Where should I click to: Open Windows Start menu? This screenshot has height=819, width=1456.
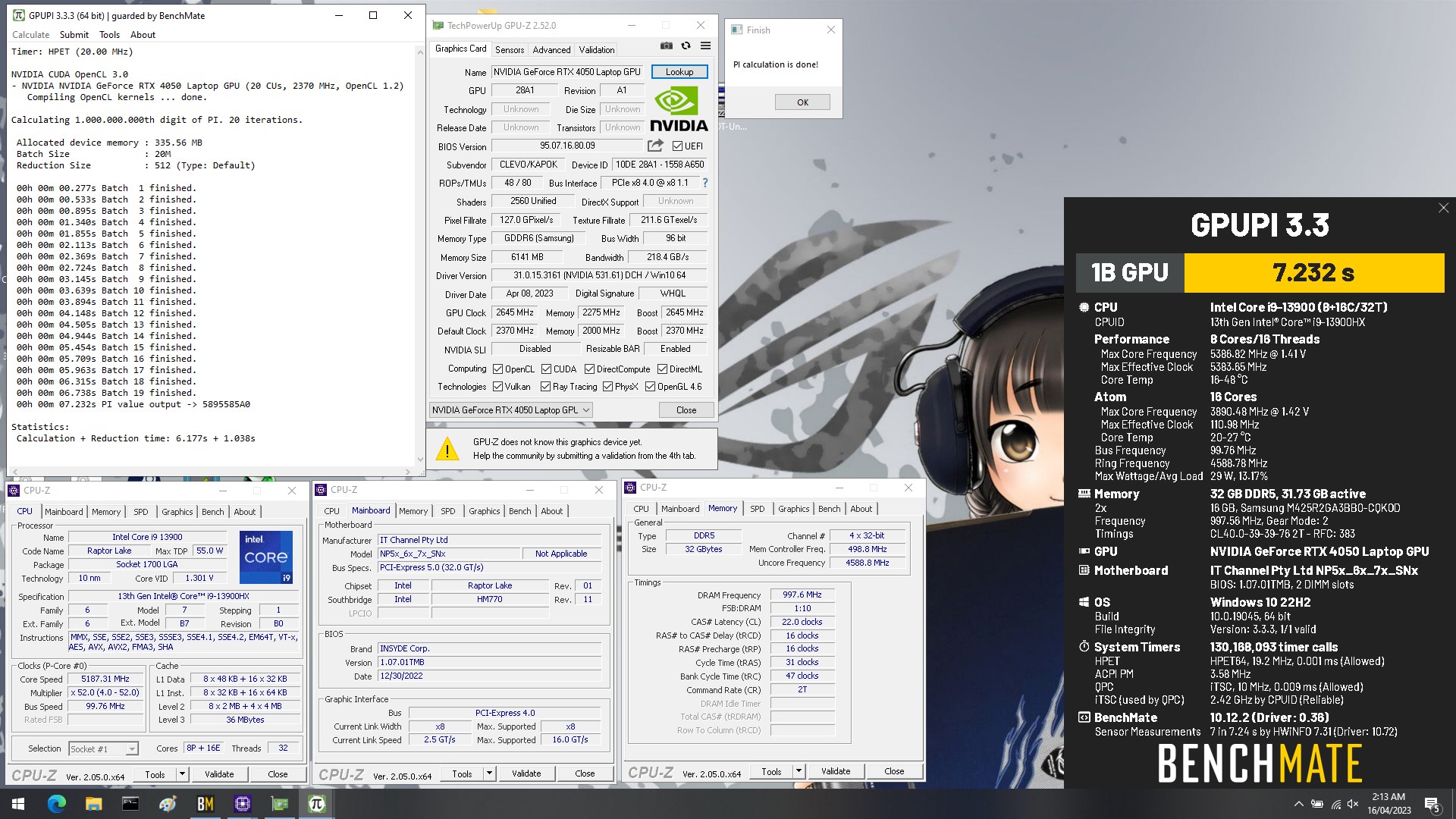click(x=18, y=804)
